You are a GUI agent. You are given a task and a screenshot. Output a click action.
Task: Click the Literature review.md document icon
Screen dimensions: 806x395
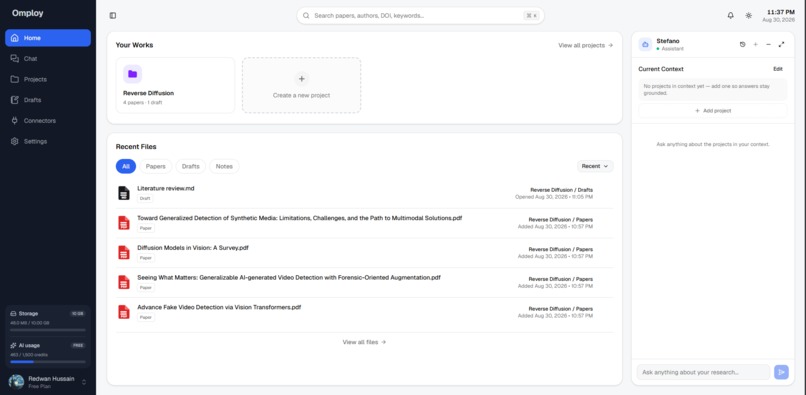(124, 193)
